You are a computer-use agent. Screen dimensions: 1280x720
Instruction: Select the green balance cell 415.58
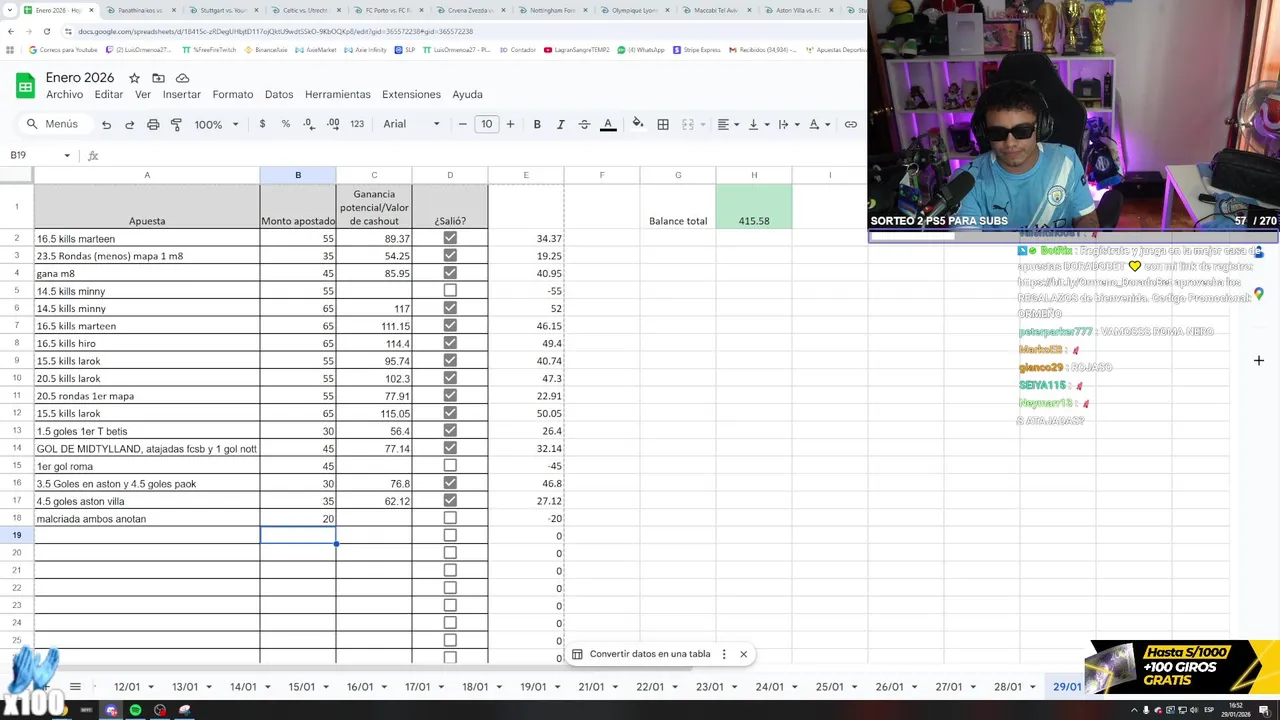click(754, 206)
